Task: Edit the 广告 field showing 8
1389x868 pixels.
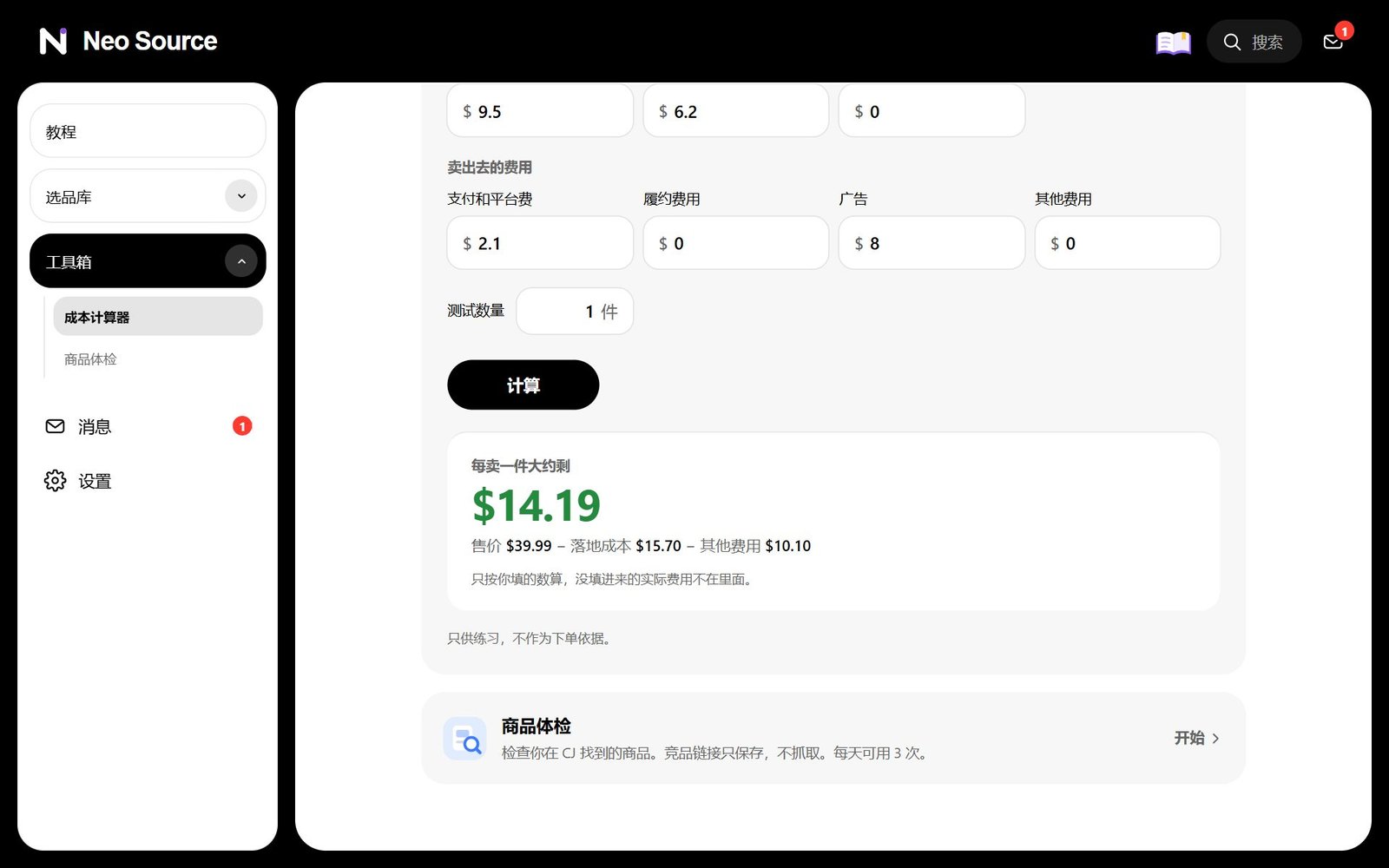Action: point(931,243)
